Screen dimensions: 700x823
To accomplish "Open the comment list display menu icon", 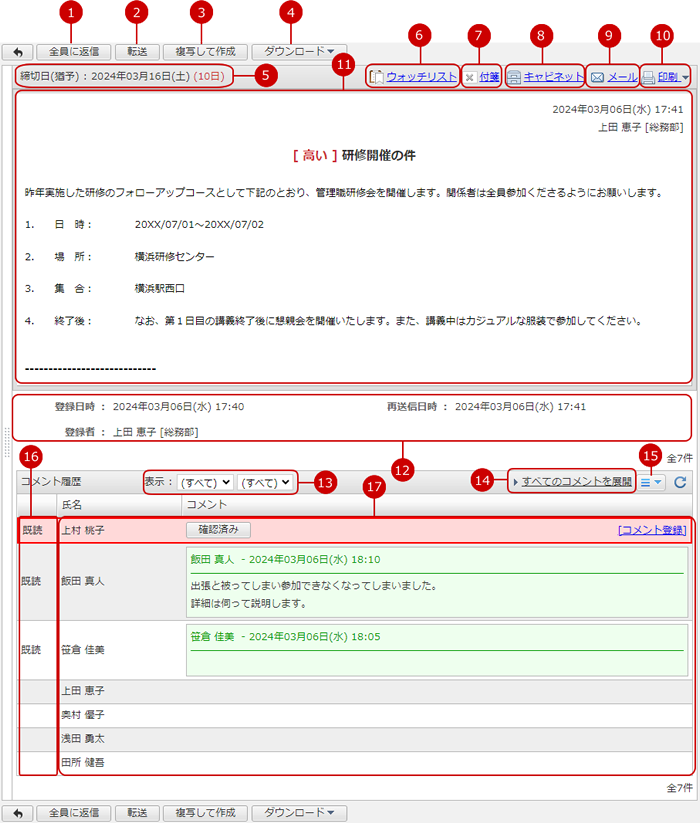I will coord(651,482).
